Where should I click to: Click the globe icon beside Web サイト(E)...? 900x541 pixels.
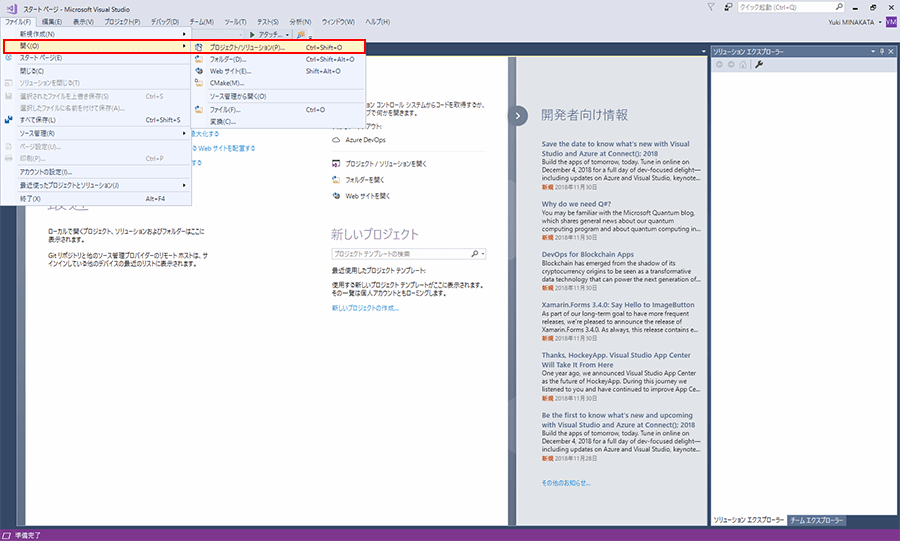coord(199,71)
